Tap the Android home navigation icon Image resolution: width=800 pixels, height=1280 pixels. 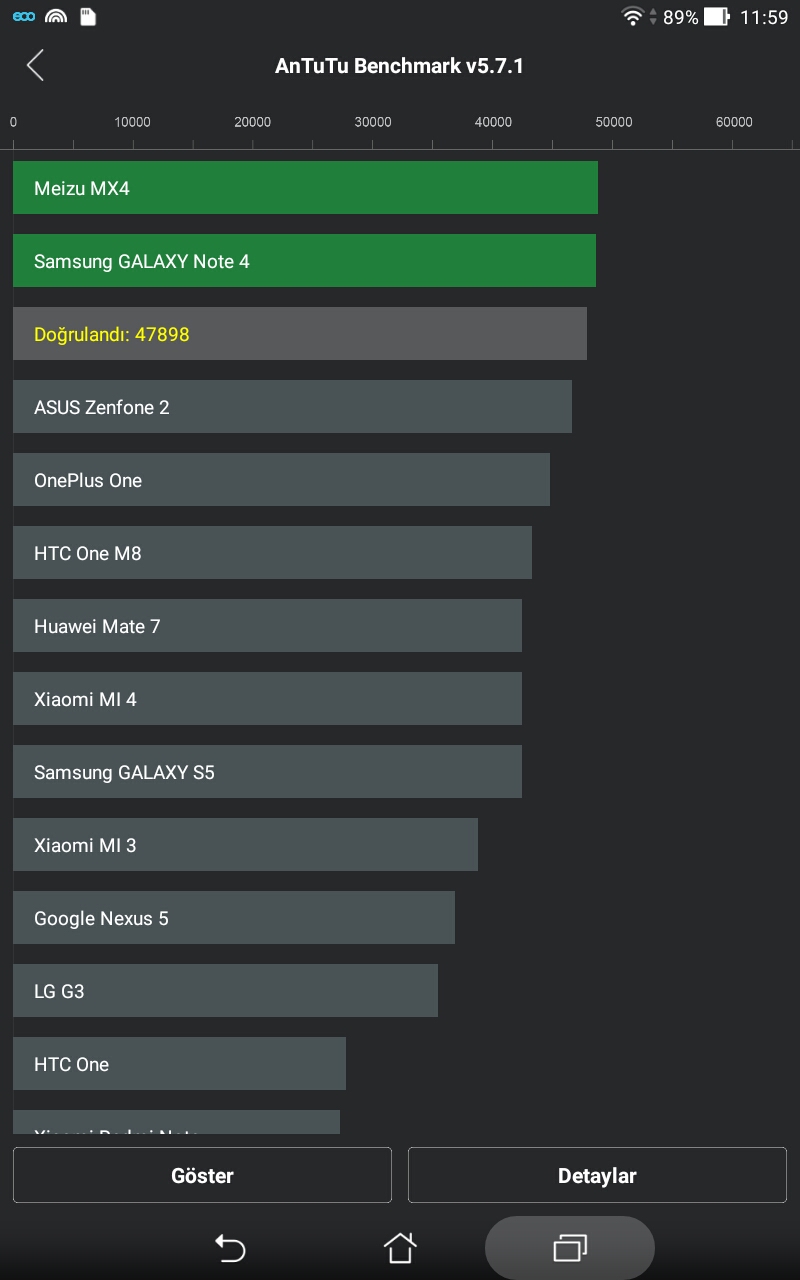pyautogui.click(x=400, y=1247)
